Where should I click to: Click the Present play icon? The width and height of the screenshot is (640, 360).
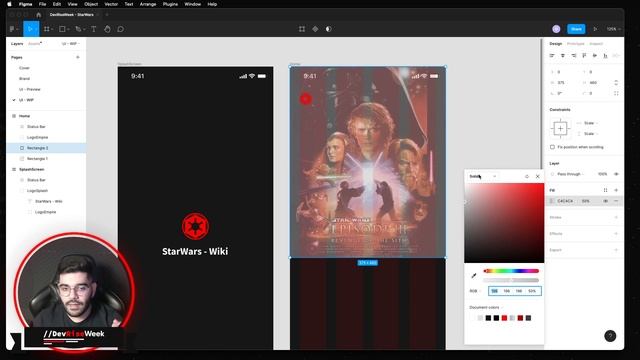pos(595,29)
